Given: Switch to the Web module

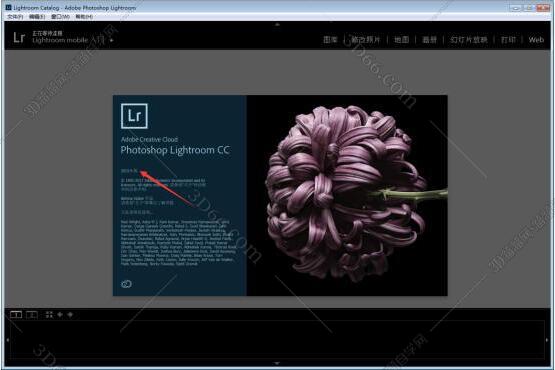Looking at the screenshot, I should tap(536, 40).
